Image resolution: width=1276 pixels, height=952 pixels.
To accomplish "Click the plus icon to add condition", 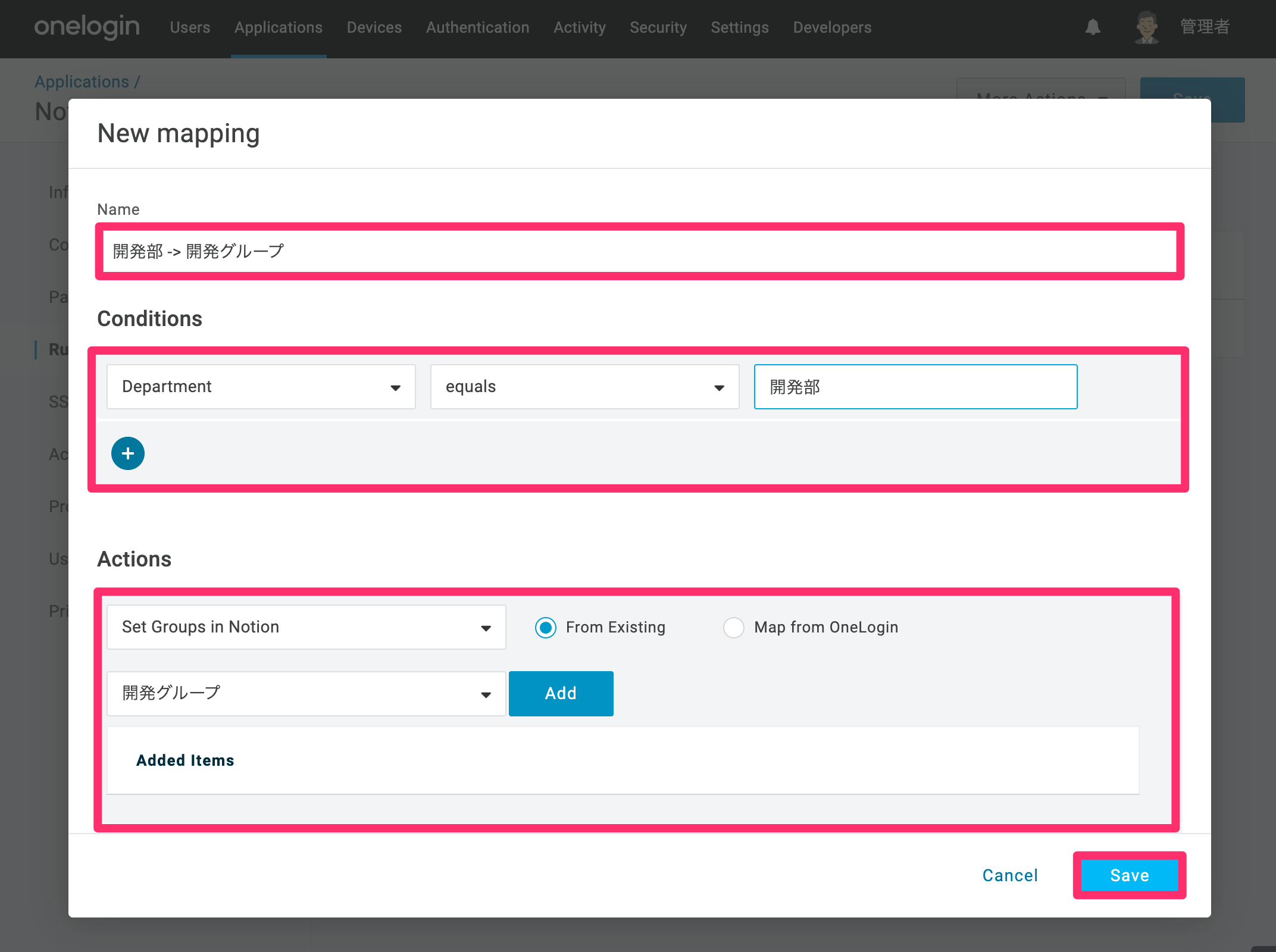I will pos(128,453).
